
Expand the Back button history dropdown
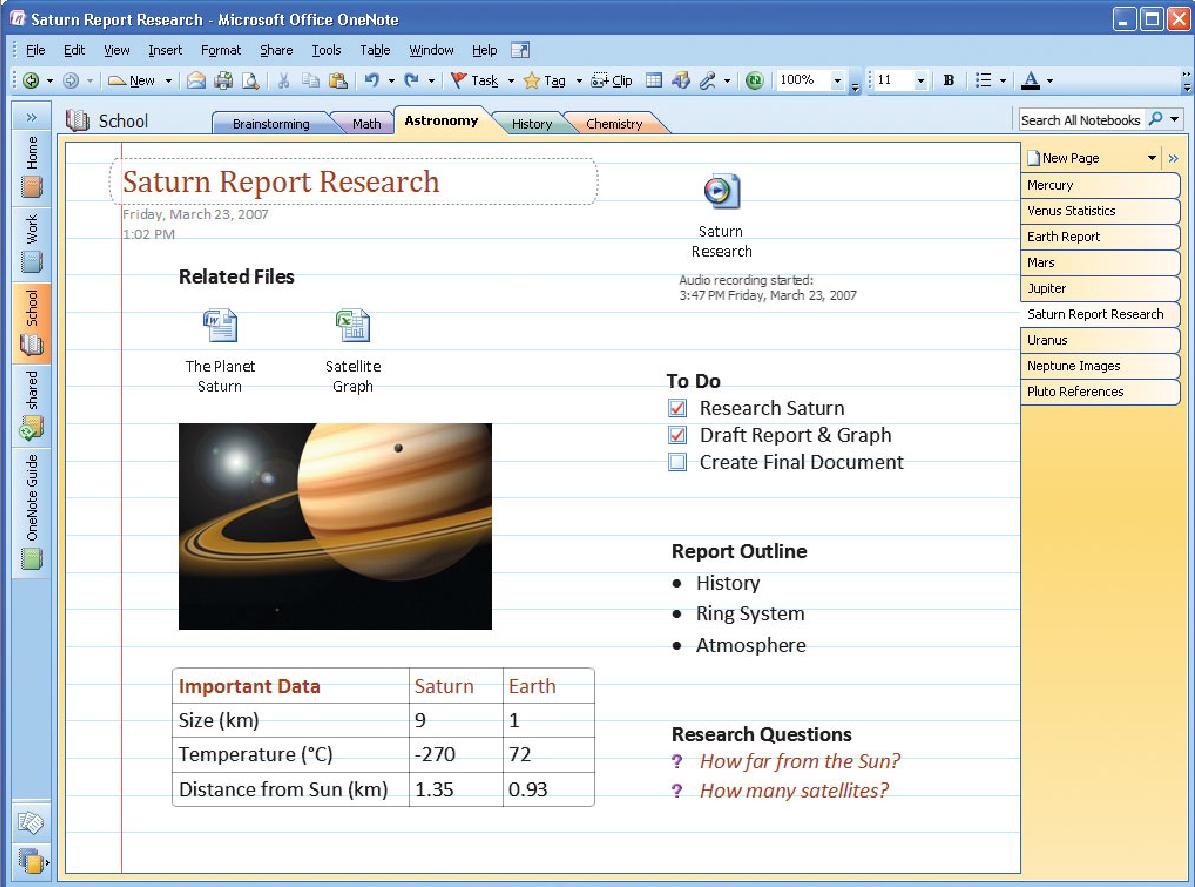pos(50,81)
